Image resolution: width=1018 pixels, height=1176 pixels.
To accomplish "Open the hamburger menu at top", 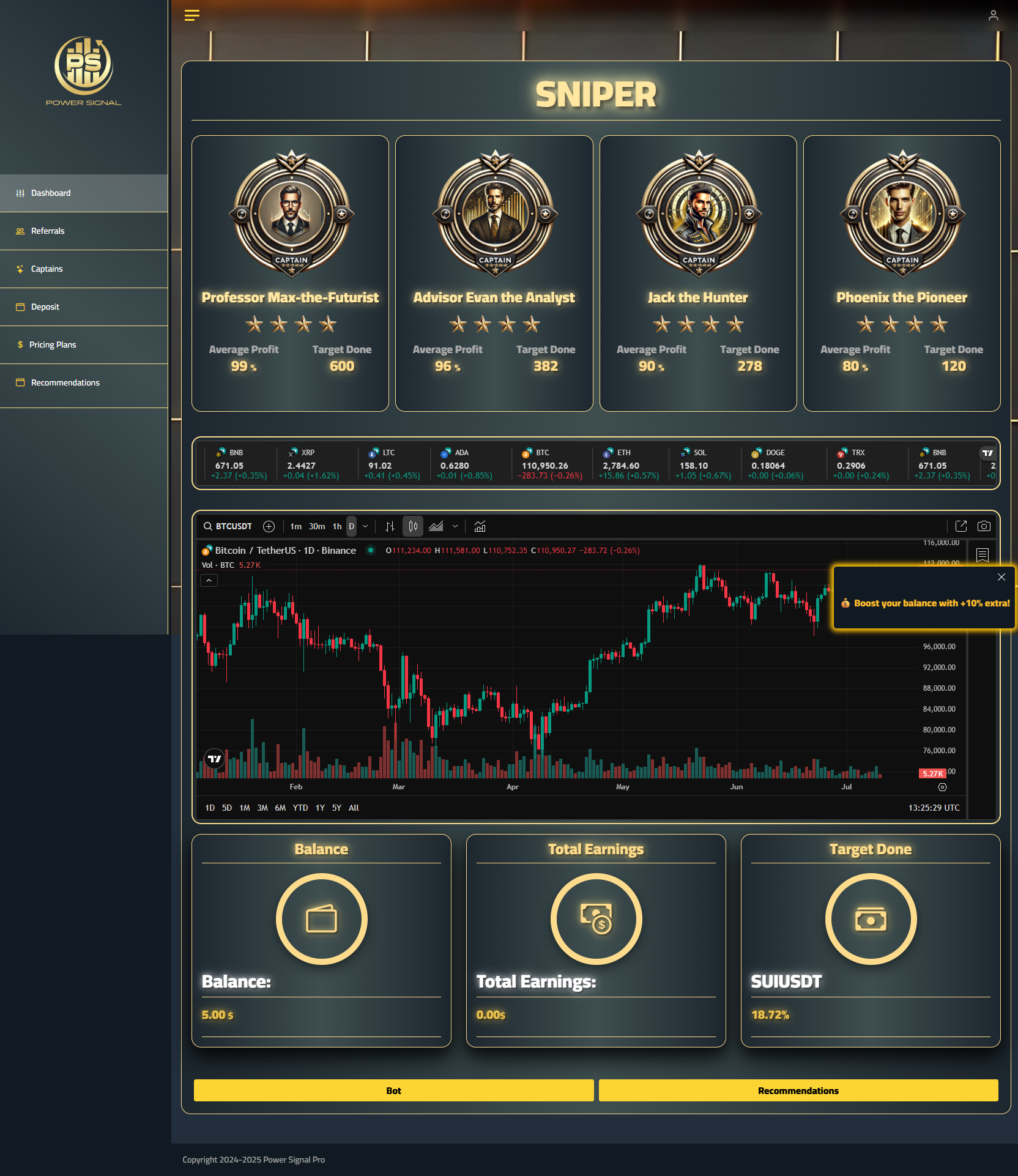I will pyautogui.click(x=191, y=15).
